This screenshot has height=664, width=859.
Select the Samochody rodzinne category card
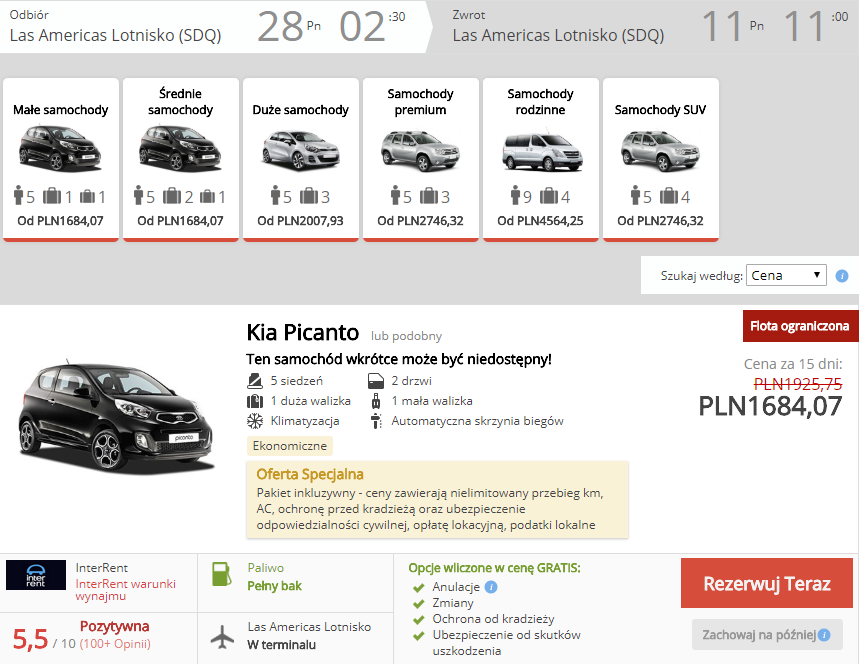[x=541, y=159]
